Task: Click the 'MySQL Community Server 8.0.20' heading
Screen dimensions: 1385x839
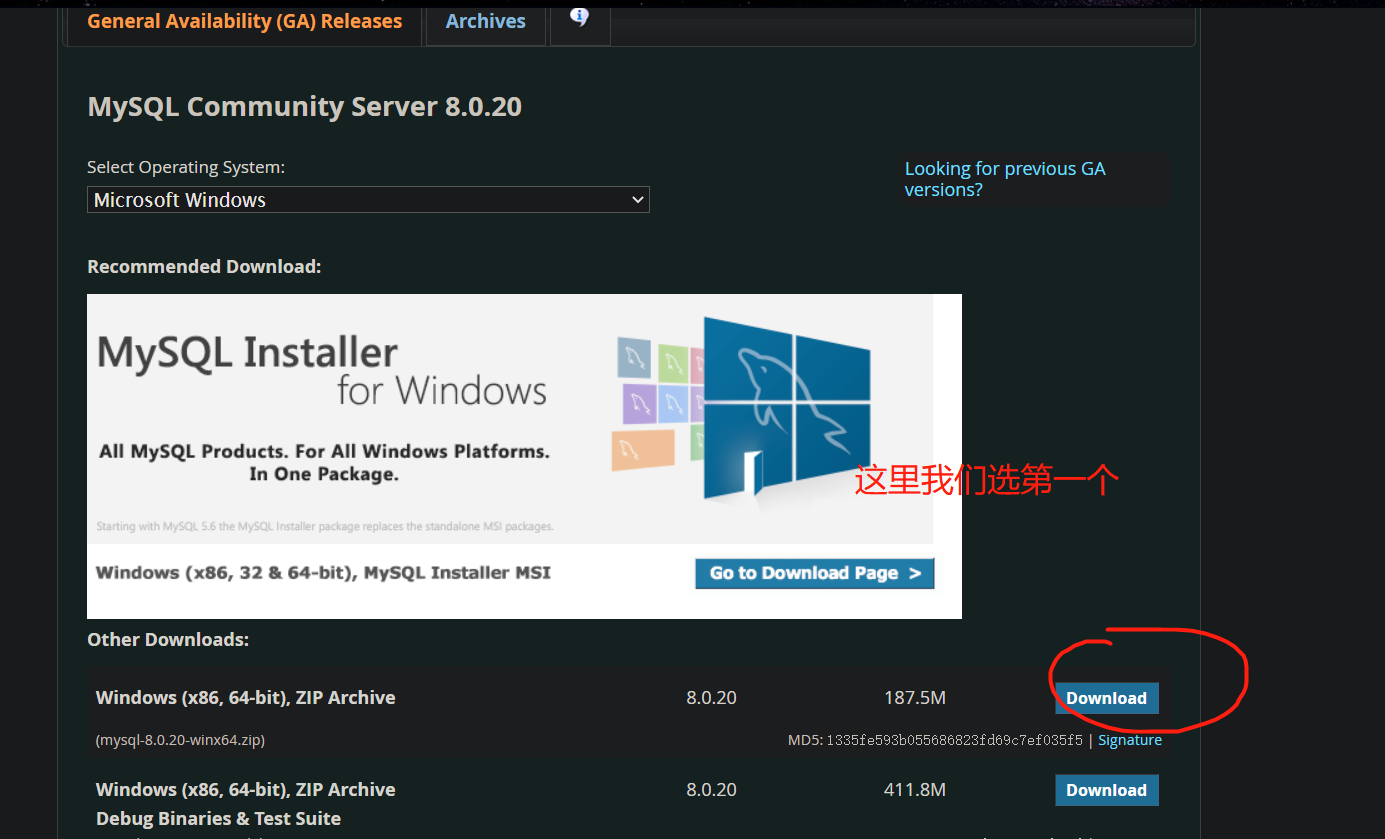Action: (305, 106)
